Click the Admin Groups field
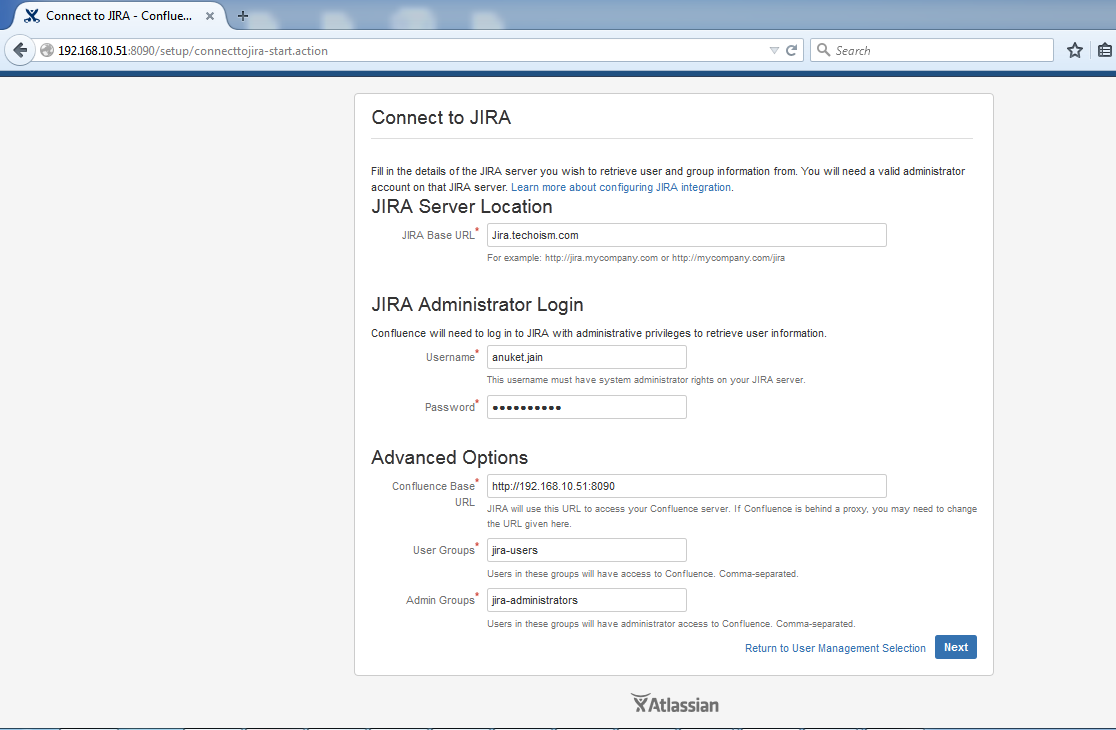This screenshot has height=730, width=1116. pos(586,600)
